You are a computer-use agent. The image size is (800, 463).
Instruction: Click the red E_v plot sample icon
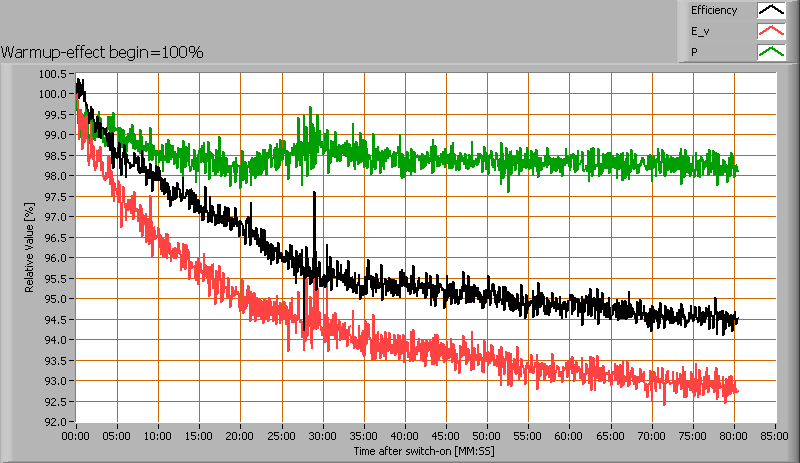pyautogui.click(x=771, y=31)
